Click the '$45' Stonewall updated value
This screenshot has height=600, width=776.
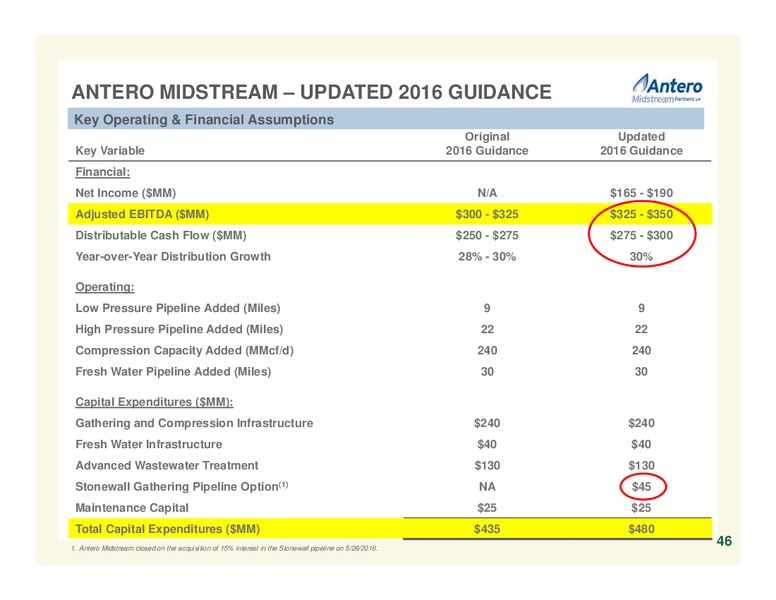click(x=641, y=487)
